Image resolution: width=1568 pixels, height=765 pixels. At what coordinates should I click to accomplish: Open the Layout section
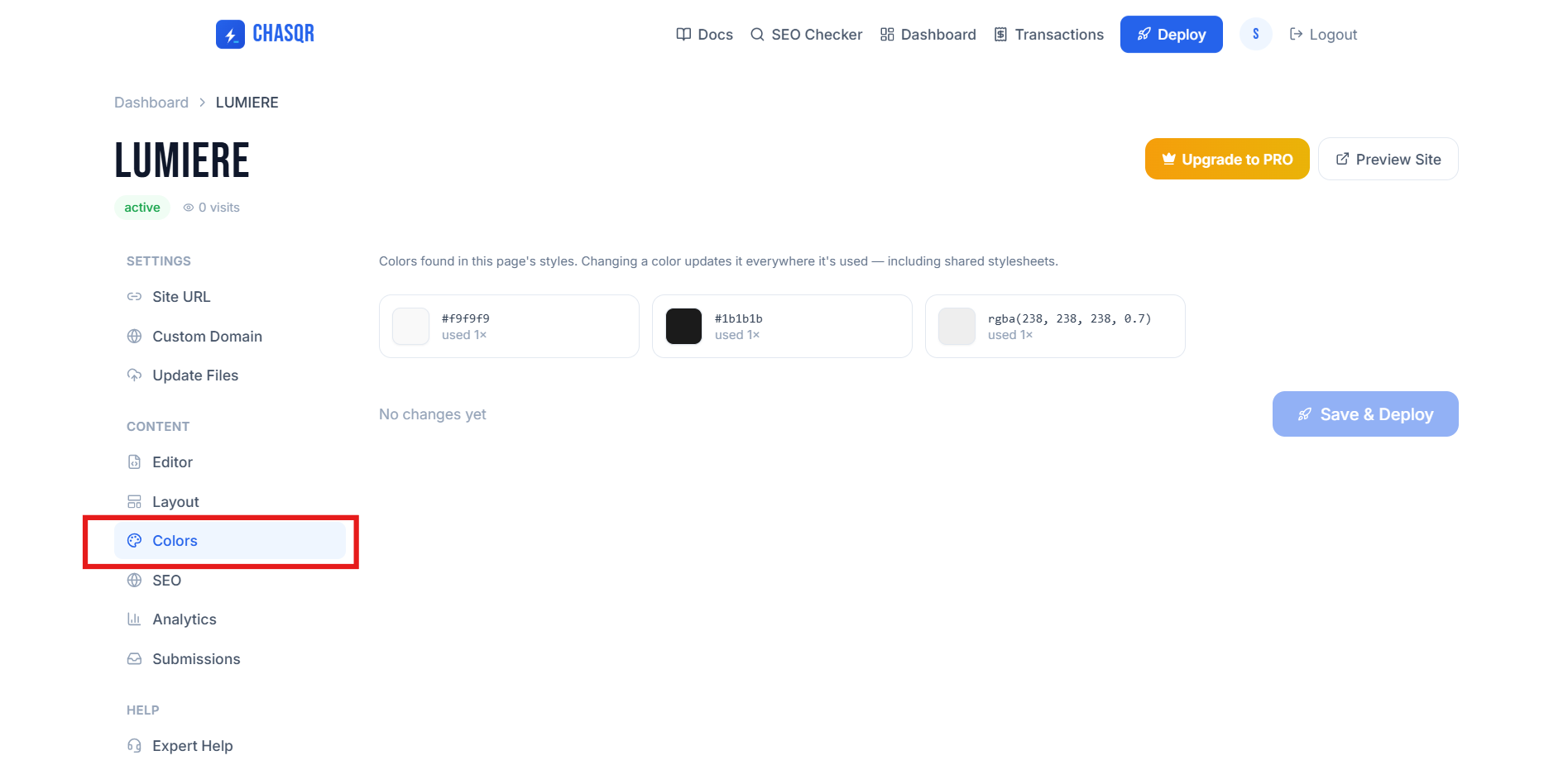(230, 502)
